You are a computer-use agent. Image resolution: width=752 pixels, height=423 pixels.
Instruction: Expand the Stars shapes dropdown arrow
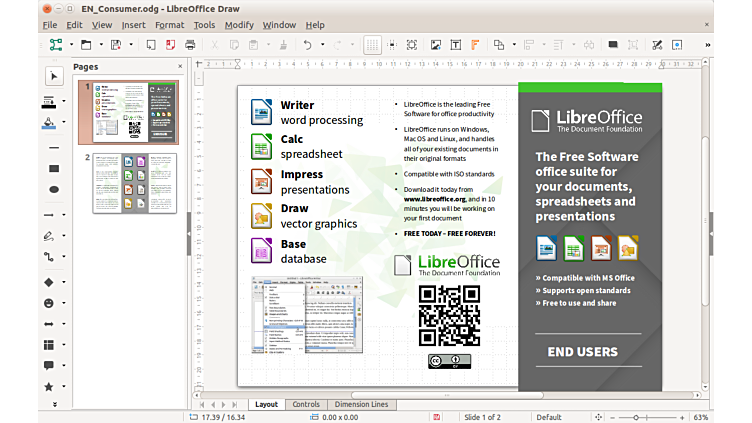coord(65,387)
